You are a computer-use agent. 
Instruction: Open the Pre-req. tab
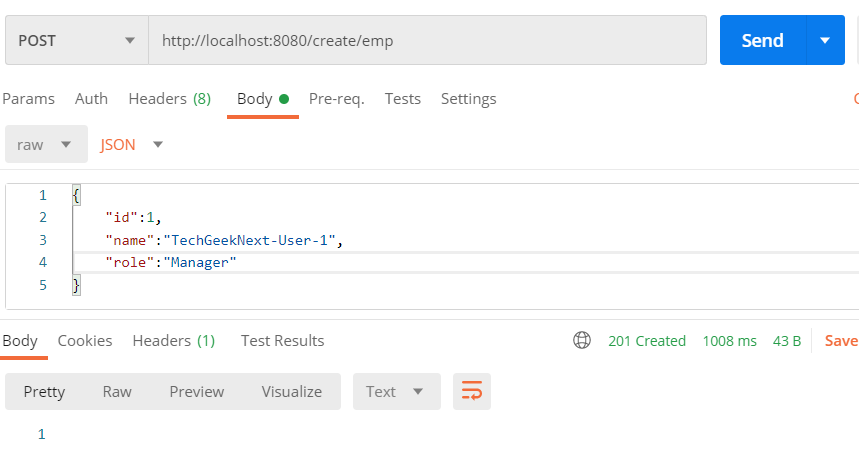[x=336, y=99]
